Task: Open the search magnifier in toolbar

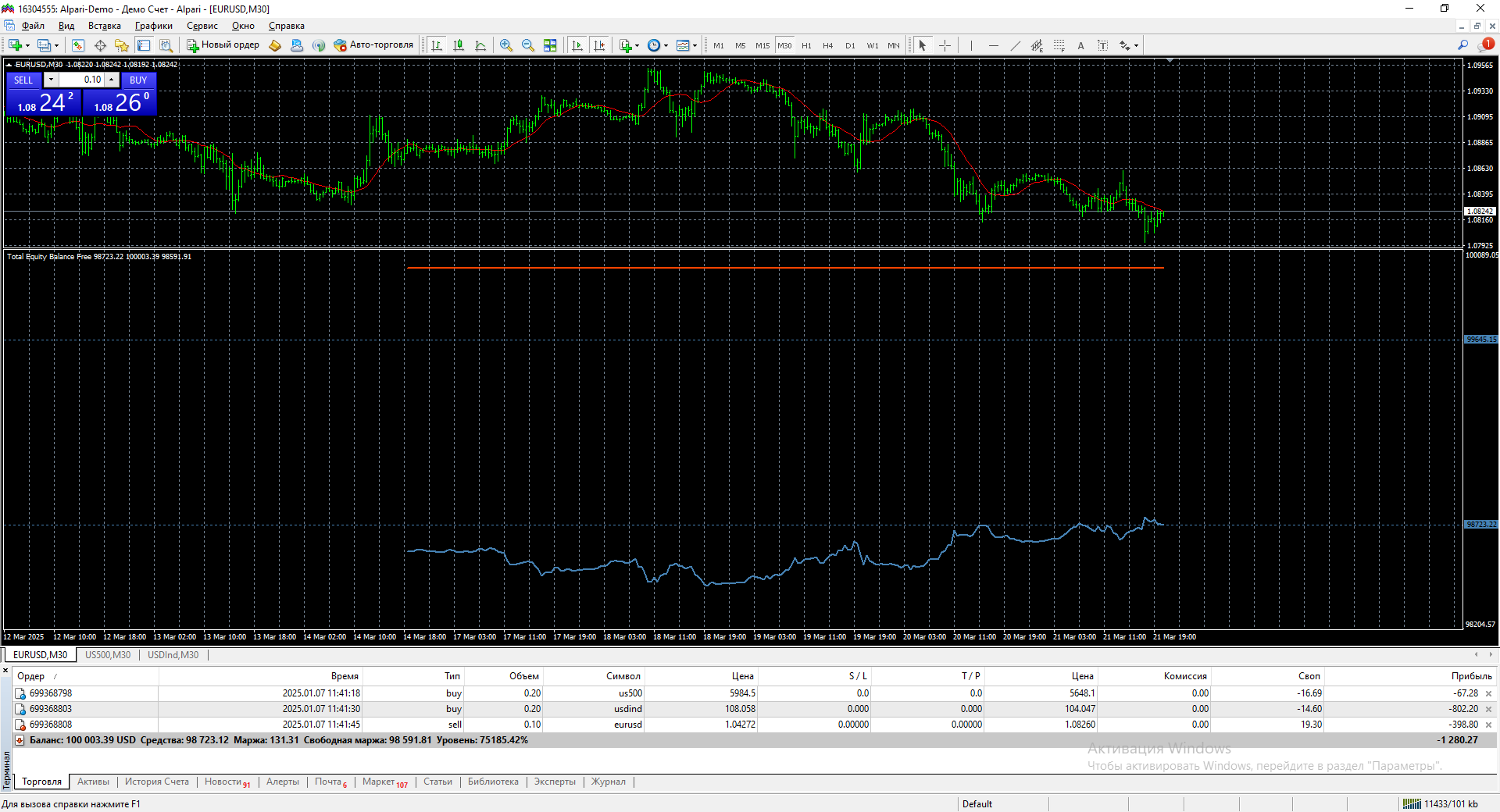Action: point(1462,45)
